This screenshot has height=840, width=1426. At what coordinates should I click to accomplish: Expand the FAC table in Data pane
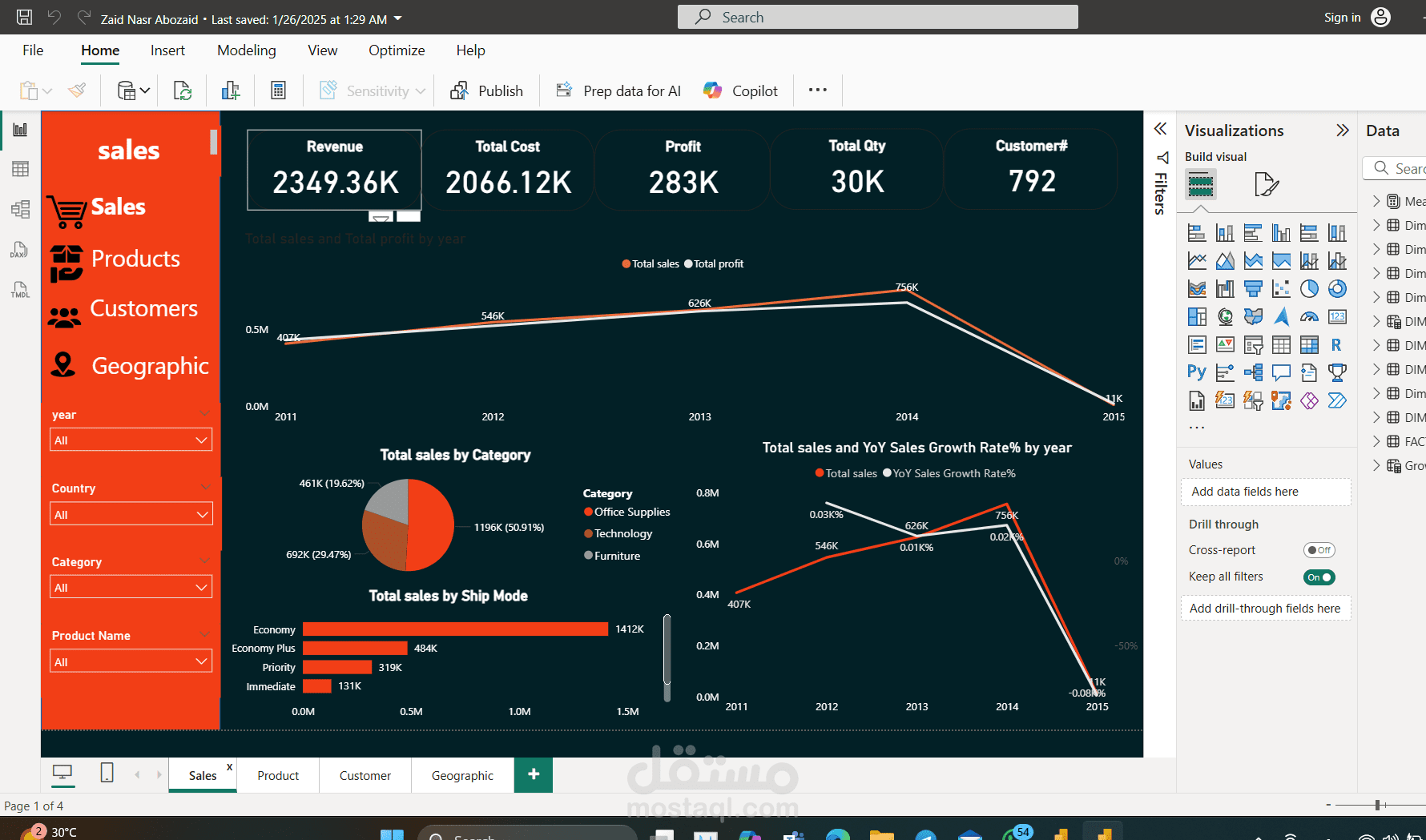1376,441
